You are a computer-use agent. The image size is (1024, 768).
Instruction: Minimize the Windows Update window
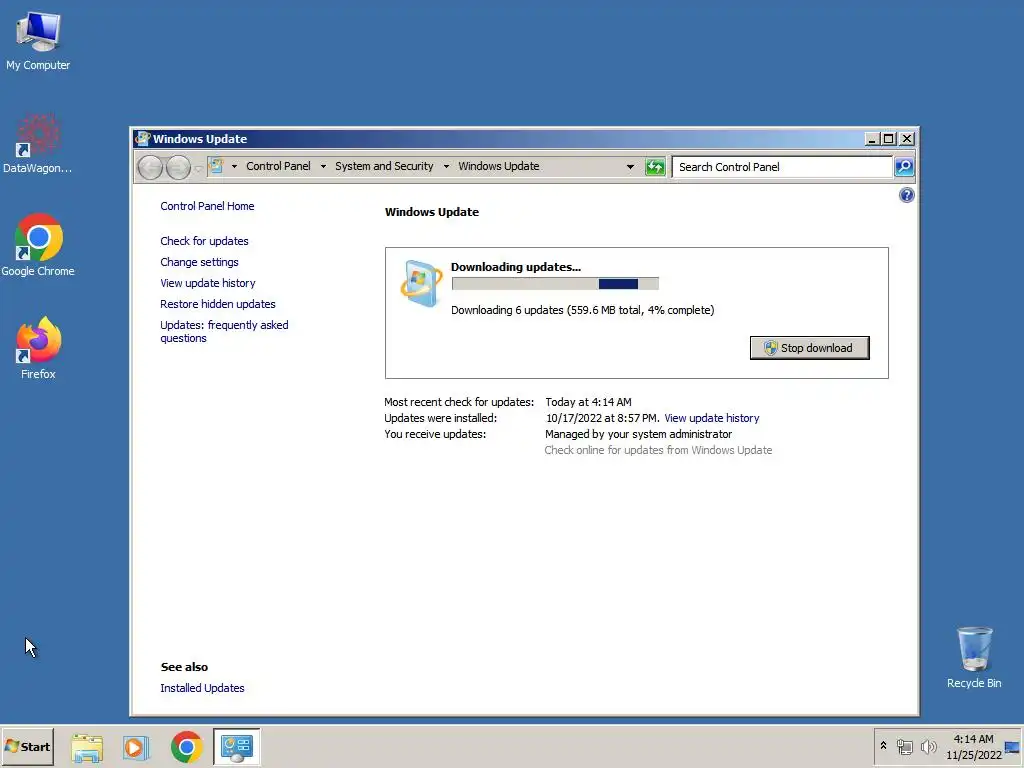coord(872,138)
